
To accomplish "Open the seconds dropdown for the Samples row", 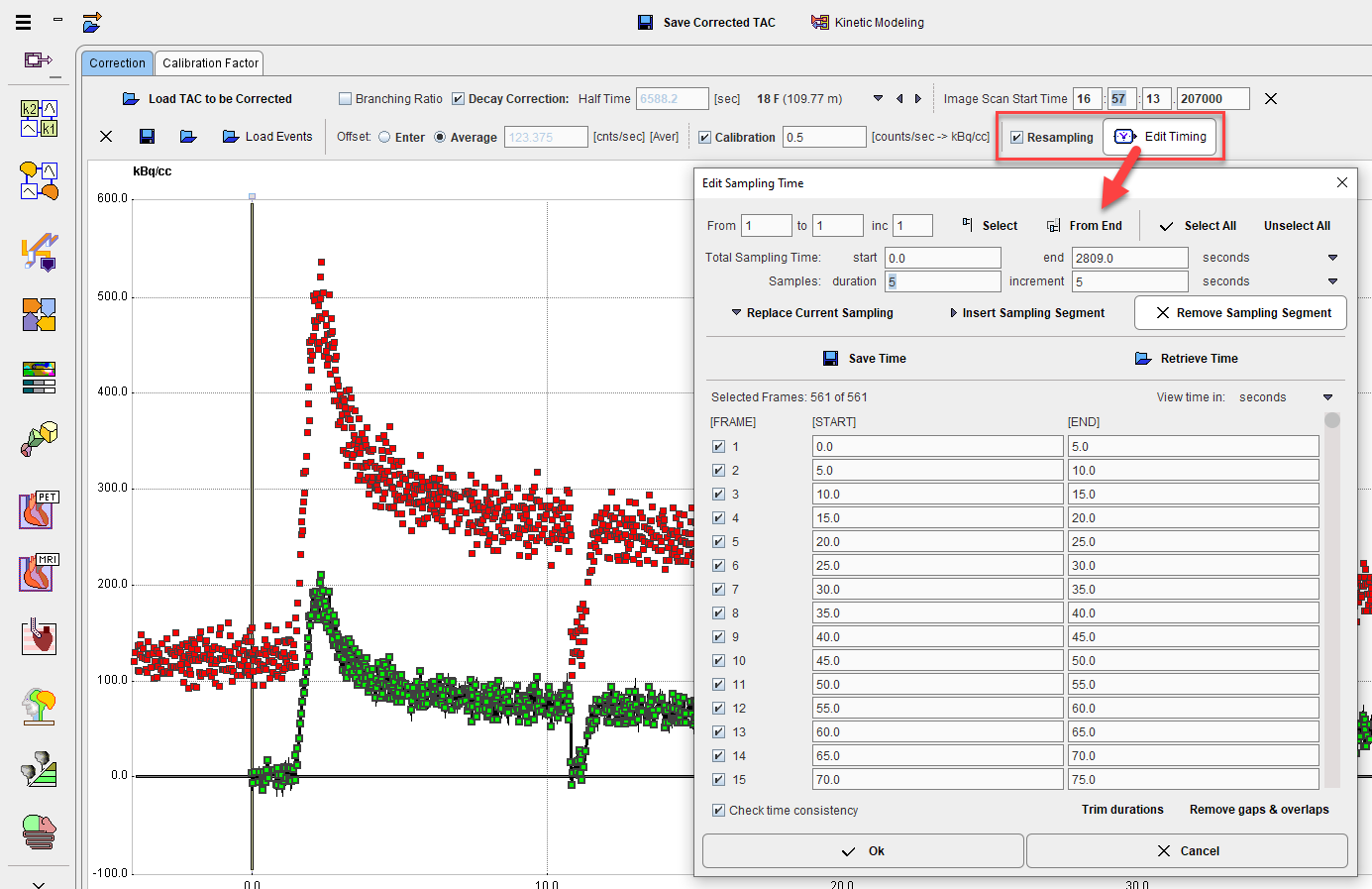I will 1332,281.
